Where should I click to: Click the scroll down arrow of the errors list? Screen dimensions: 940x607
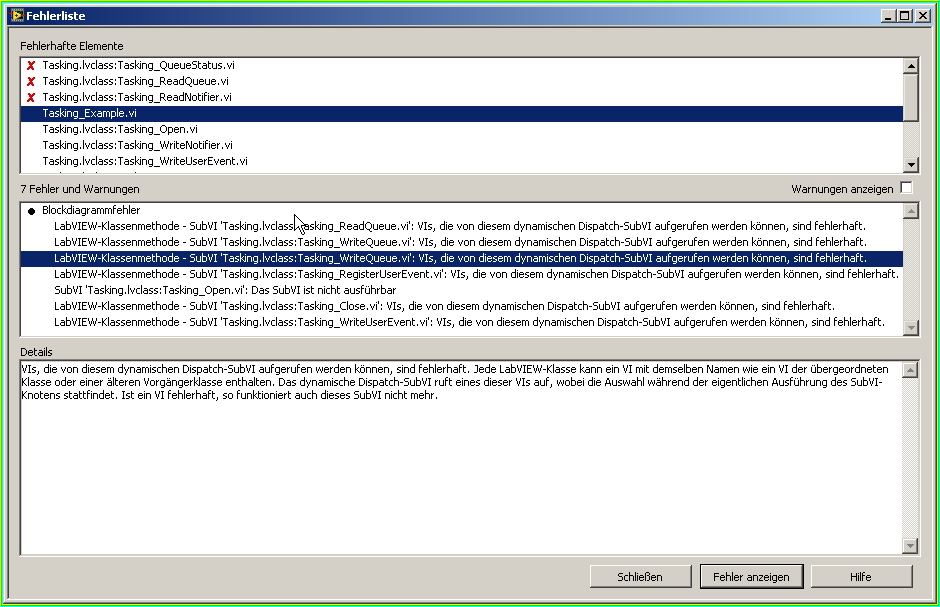point(911,328)
